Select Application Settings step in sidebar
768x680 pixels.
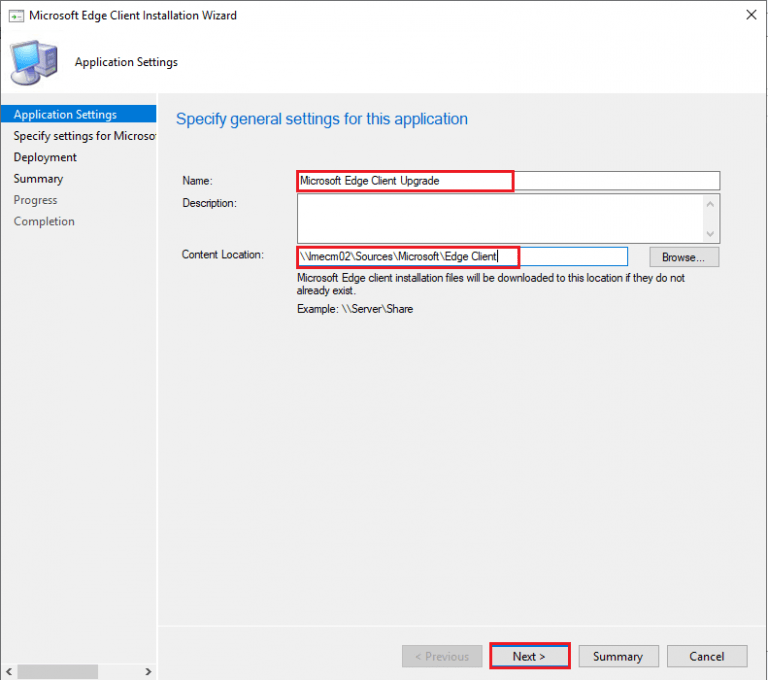click(x=79, y=114)
